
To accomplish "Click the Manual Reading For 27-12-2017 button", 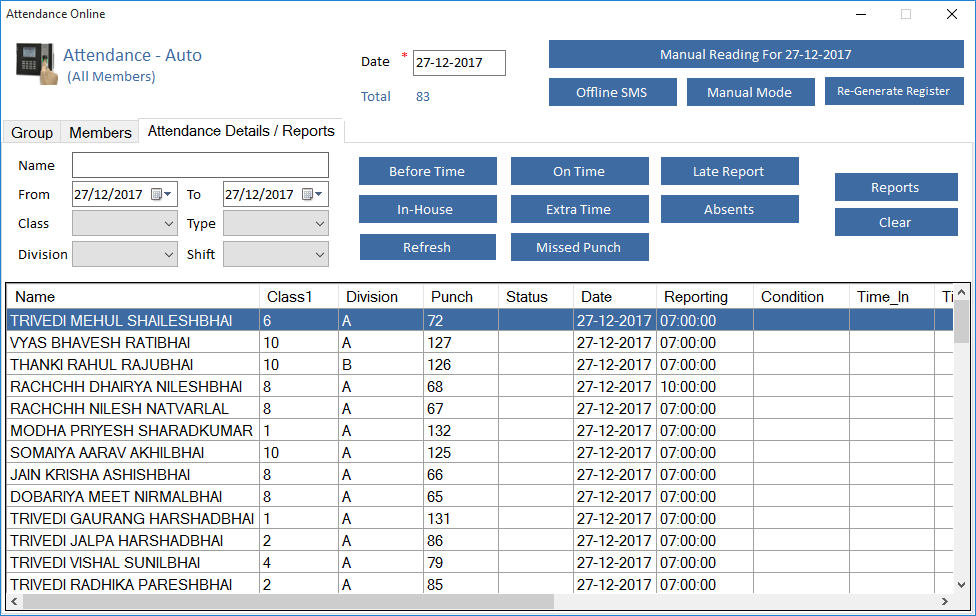I will click(755, 55).
